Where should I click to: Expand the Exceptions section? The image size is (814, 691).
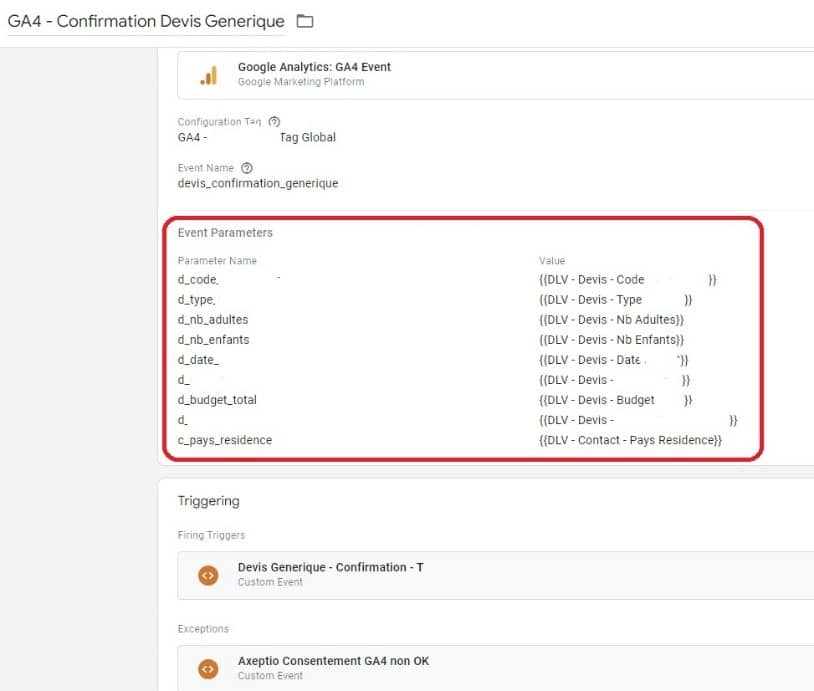tap(203, 629)
